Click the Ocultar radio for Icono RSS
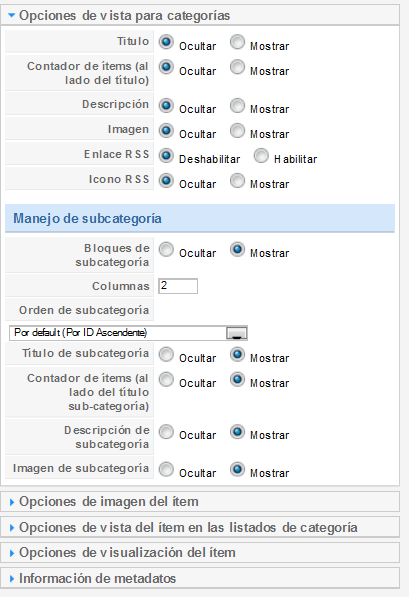 point(166,180)
